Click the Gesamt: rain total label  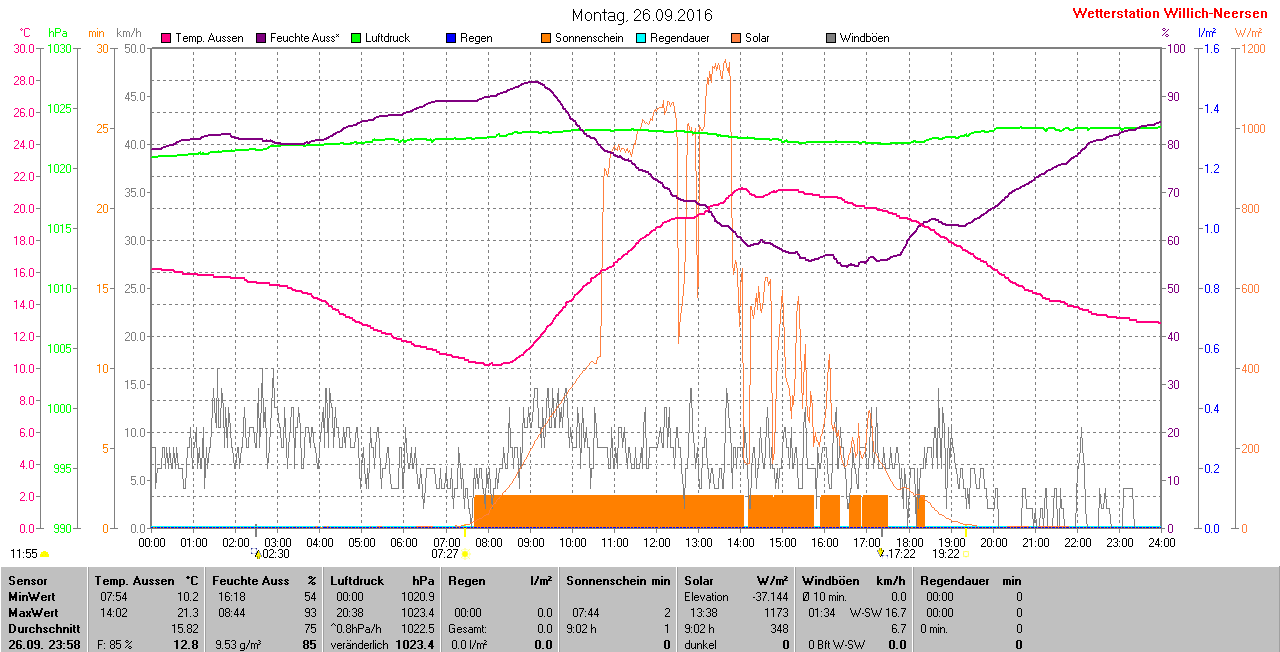[x=469, y=629]
